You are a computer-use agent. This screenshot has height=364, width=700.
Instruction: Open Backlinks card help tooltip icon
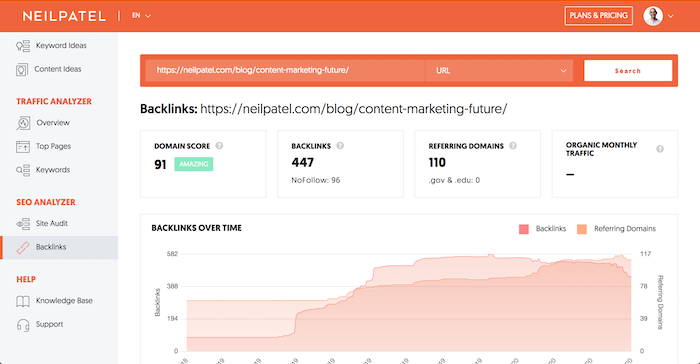click(340, 146)
